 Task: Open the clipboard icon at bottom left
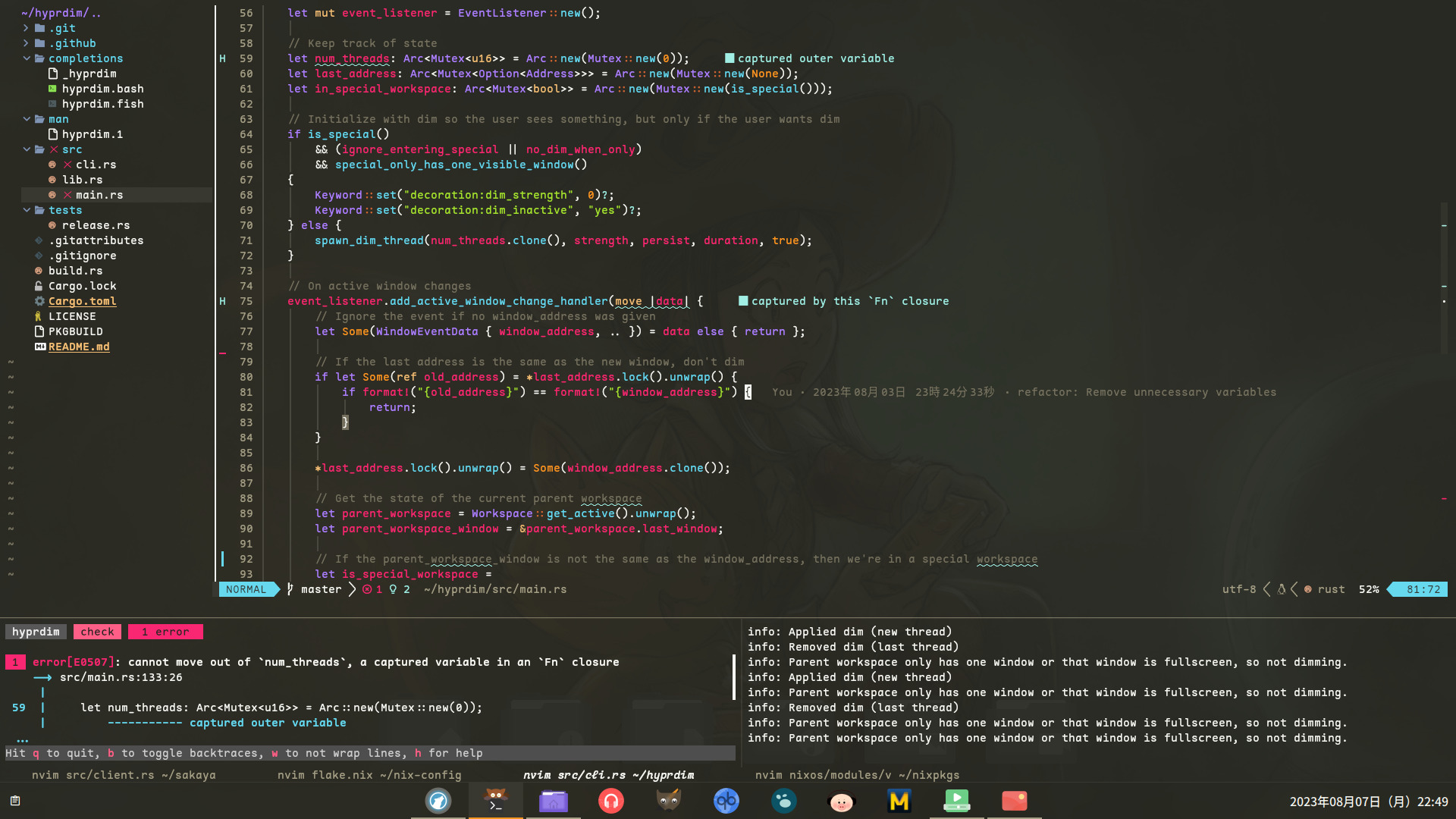[15, 801]
